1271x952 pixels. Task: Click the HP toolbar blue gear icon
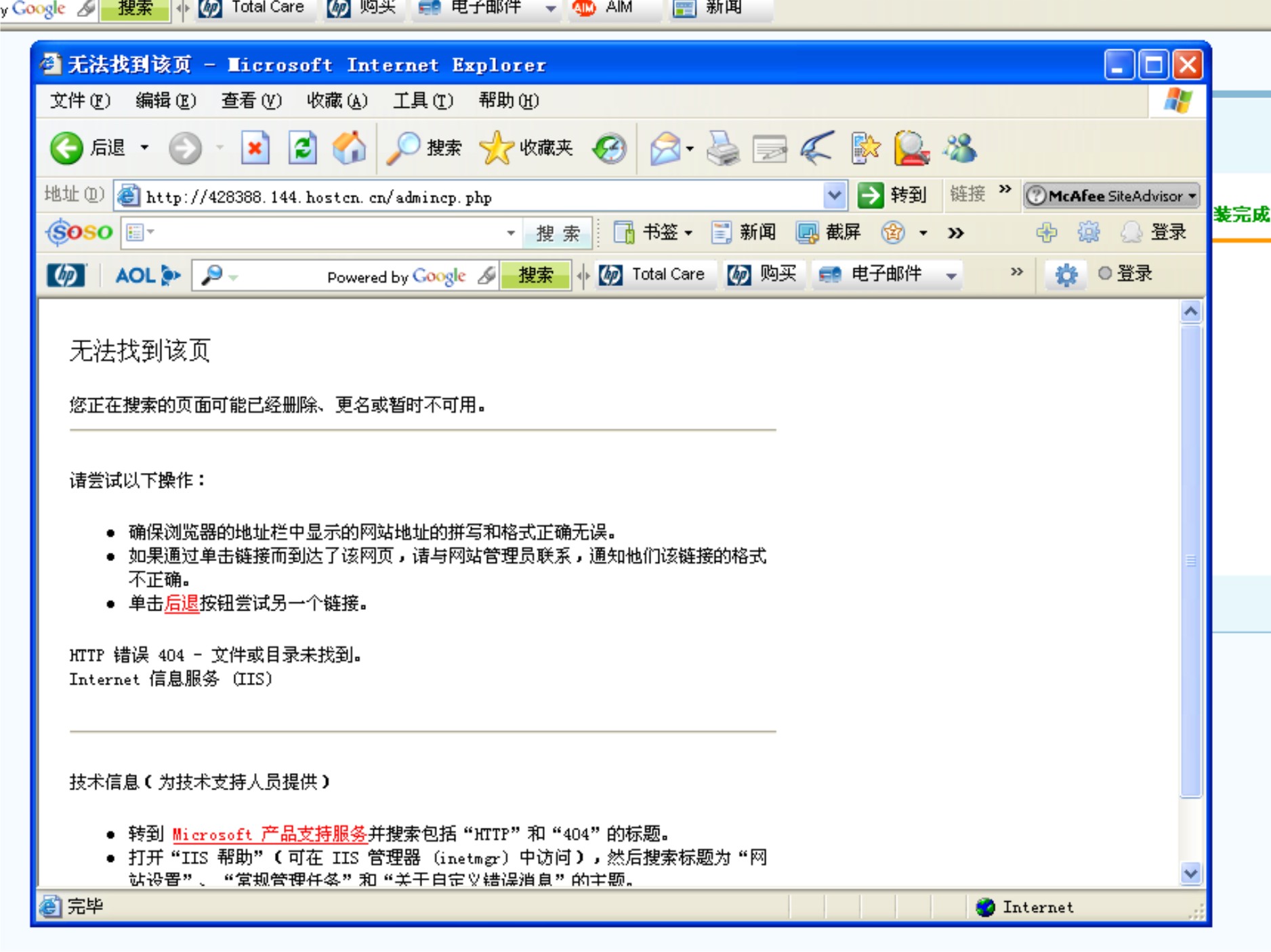click(1066, 274)
